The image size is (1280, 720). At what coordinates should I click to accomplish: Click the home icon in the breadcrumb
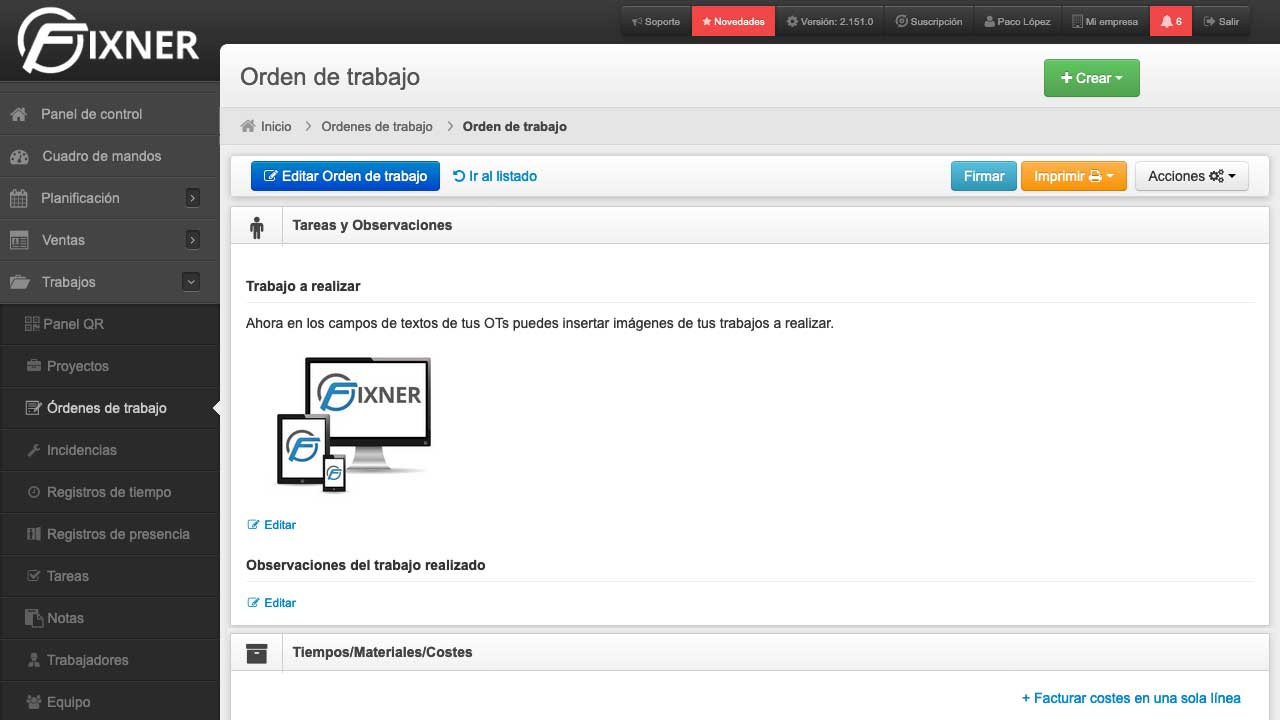point(248,126)
